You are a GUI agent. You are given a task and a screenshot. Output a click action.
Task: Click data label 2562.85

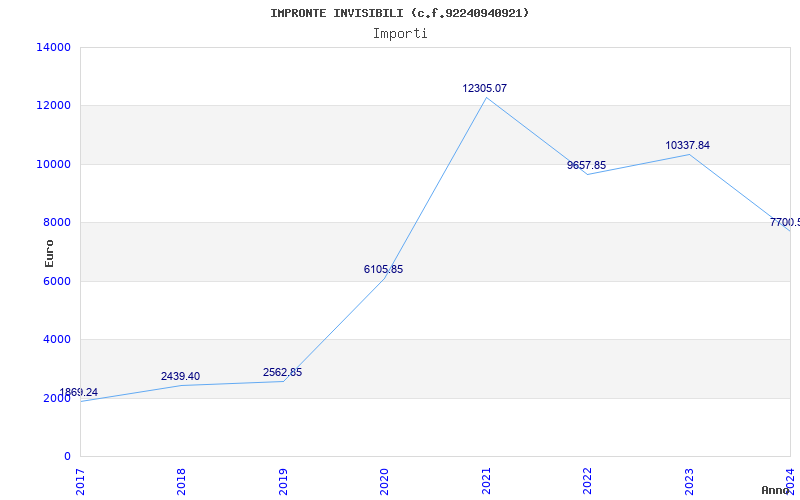282,372
